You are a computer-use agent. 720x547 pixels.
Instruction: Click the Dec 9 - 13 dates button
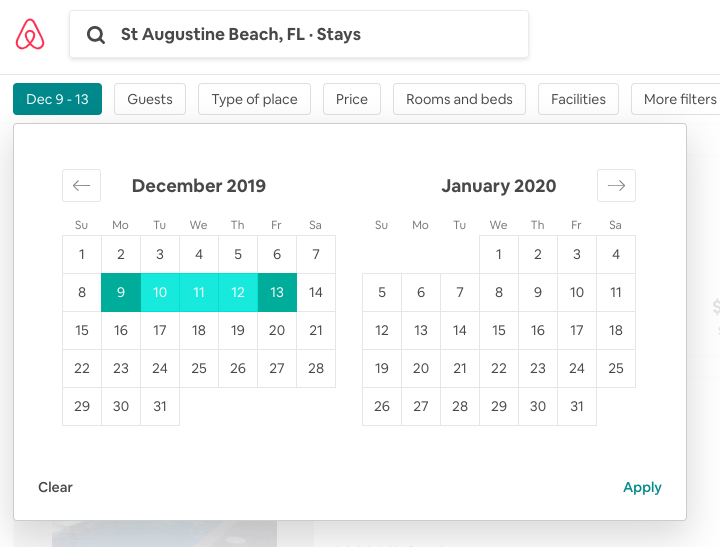click(x=57, y=99)
